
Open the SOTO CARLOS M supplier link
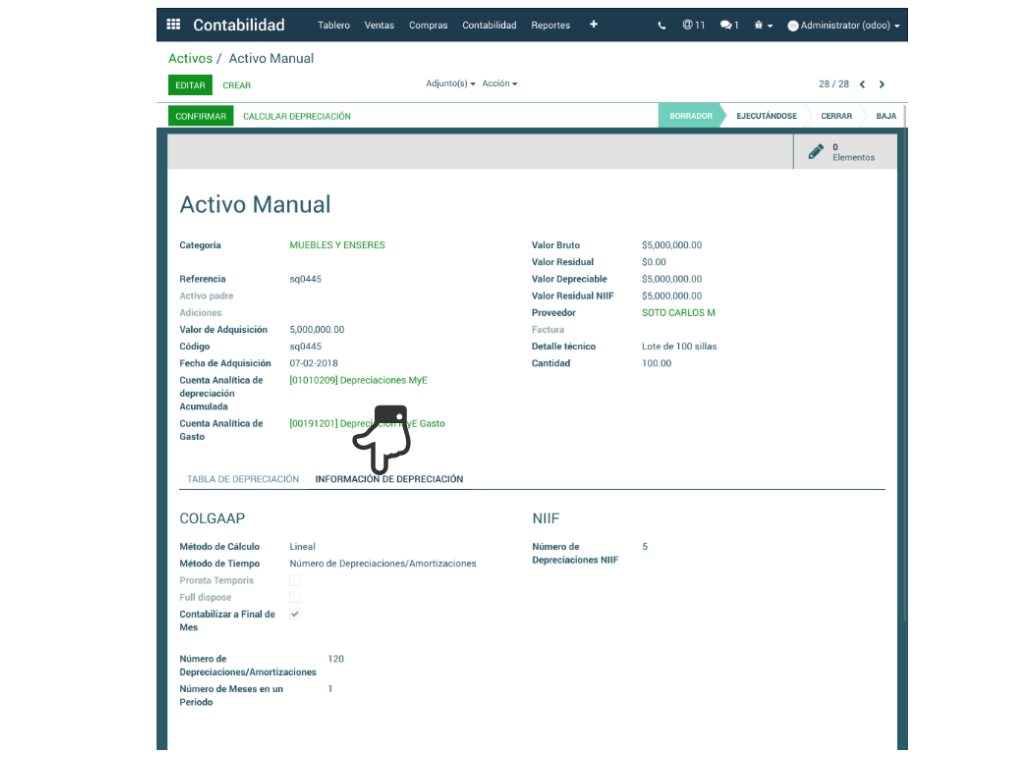(678, 313)
